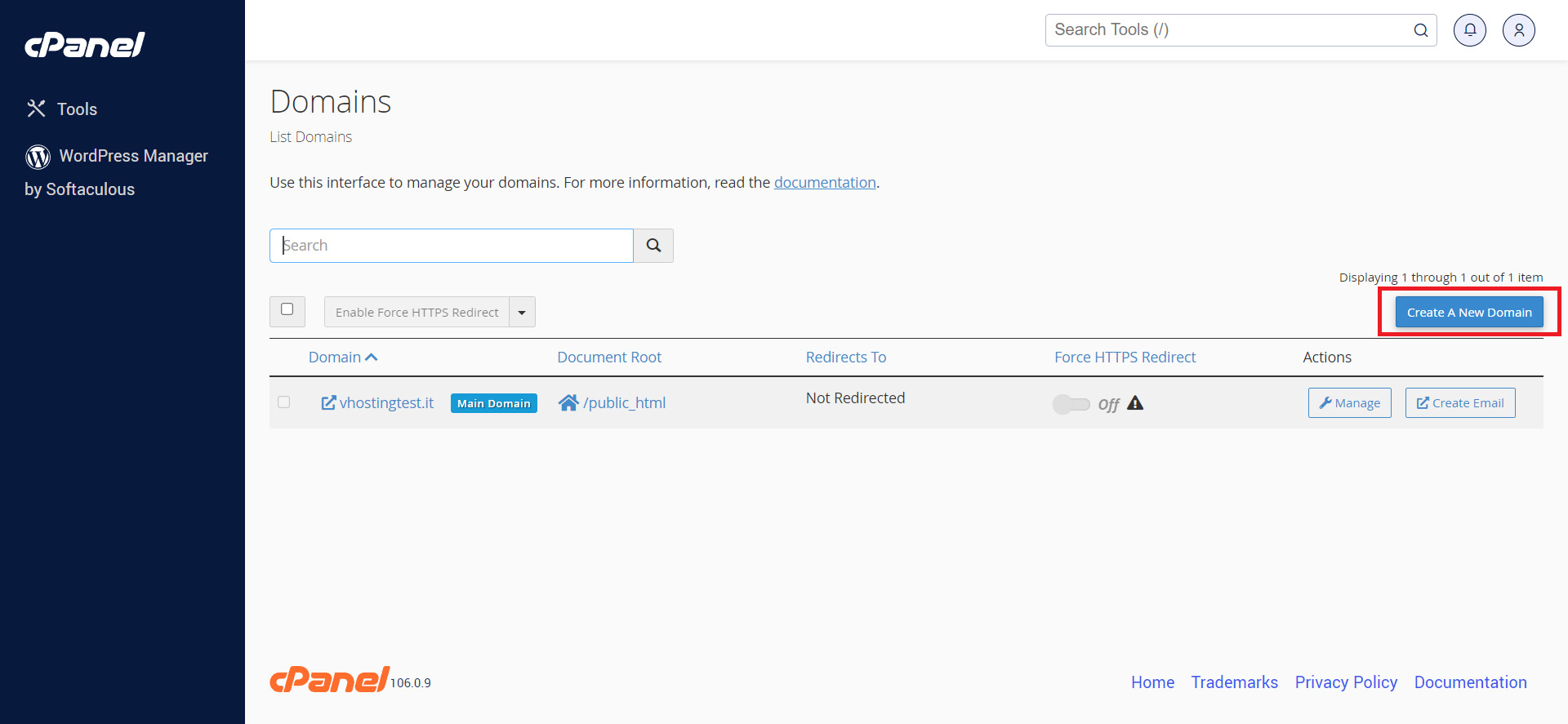The width and height of the screenshot is (1568, 724).
Task: Open the Trademarks footer link
Action: point(1235,682)
